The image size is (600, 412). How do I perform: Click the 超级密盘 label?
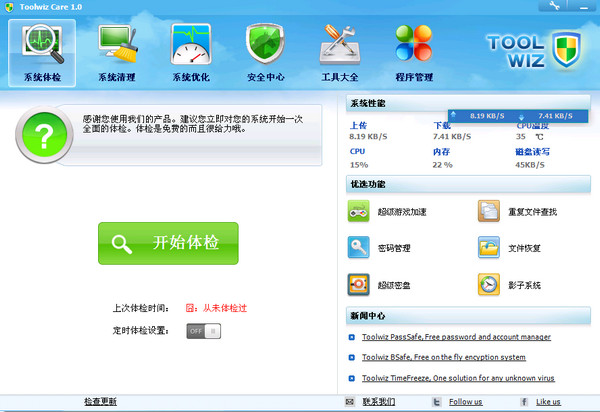pyautogui.click(x=394, y=285)
